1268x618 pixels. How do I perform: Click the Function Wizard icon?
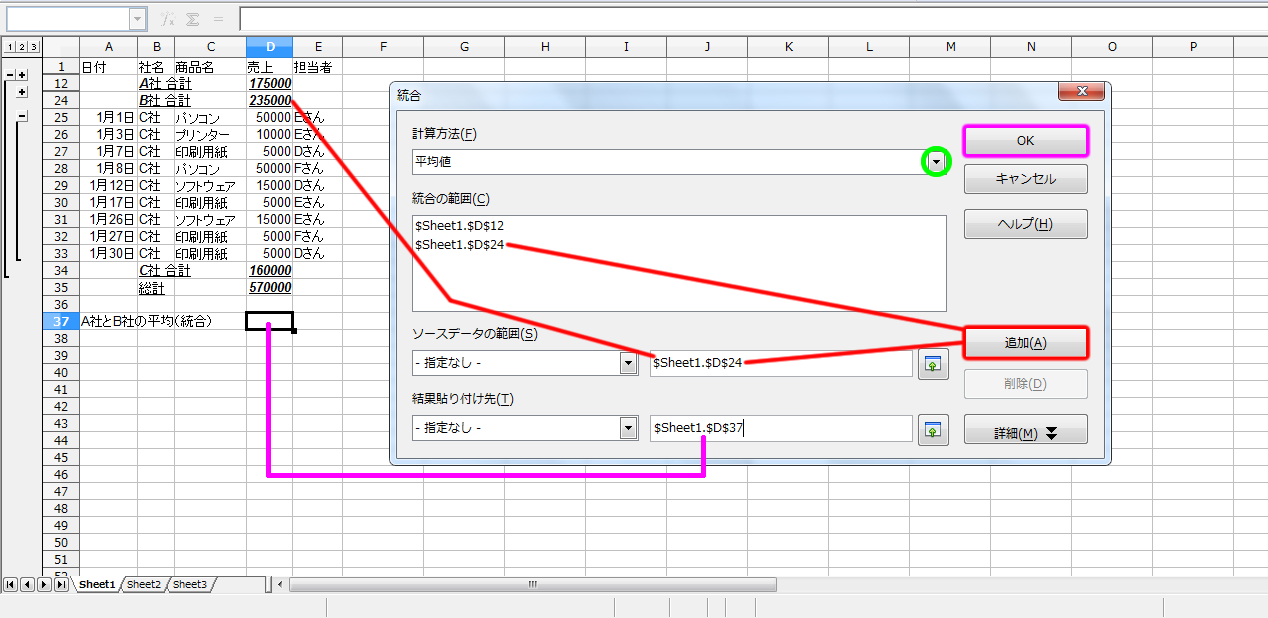click(x=169, y=19)
